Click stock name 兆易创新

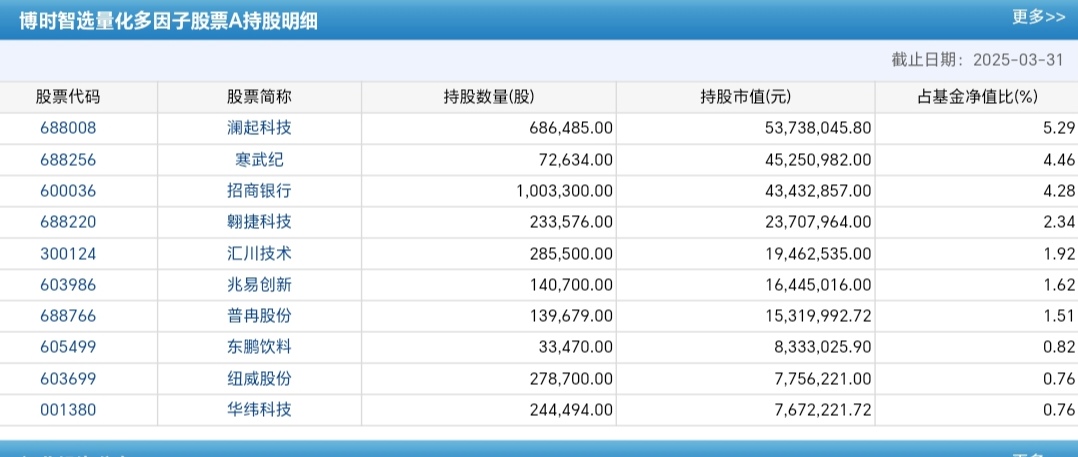[x=259, y=284]
